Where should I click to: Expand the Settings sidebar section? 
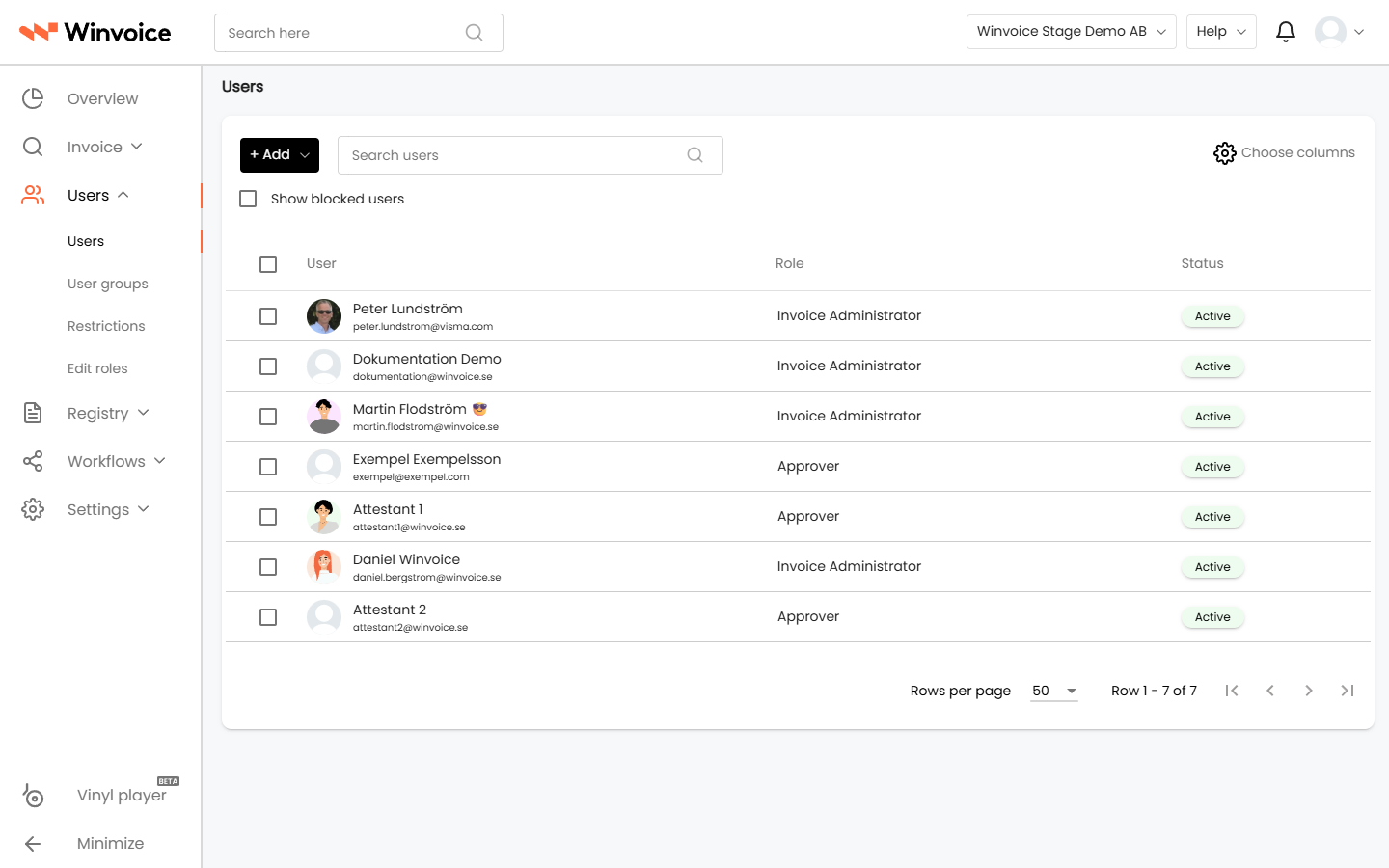click(108, 509)
